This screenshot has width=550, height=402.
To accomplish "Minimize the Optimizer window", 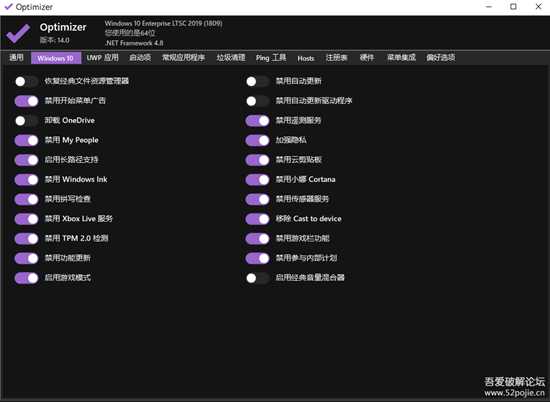I will point(489,7).
